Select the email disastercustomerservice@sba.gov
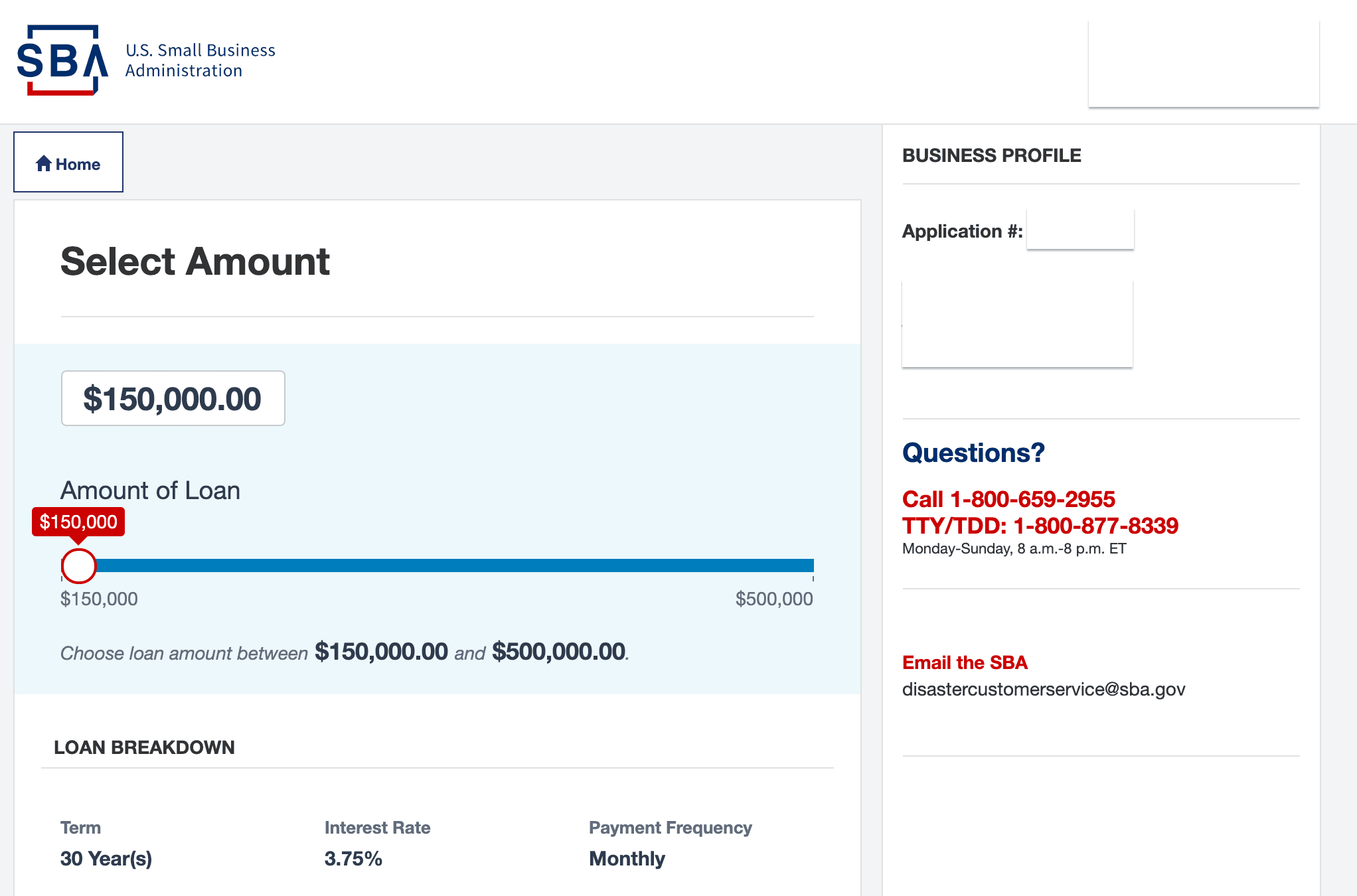The height and width of the screenshot is (896, 1357). click(x=1042, y=689)
